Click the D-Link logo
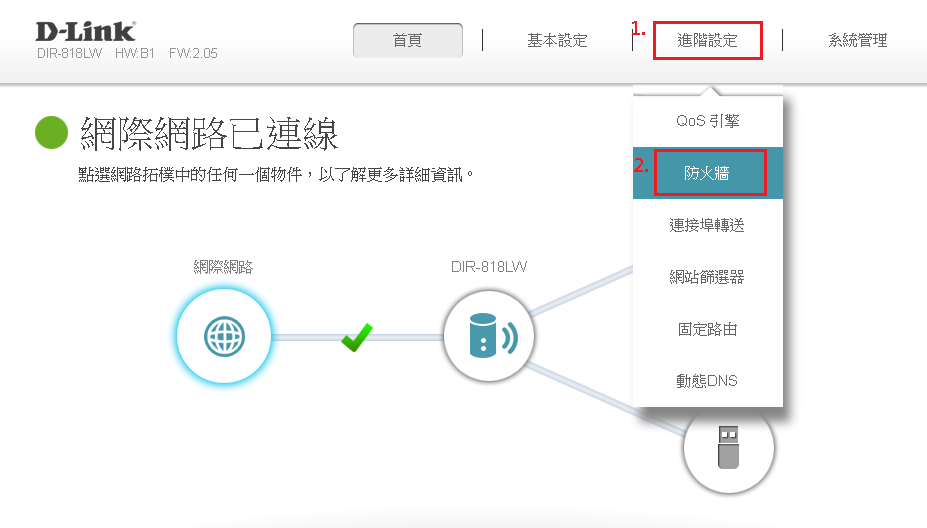Screen dimensions: 927x528 tap(85, 31)
